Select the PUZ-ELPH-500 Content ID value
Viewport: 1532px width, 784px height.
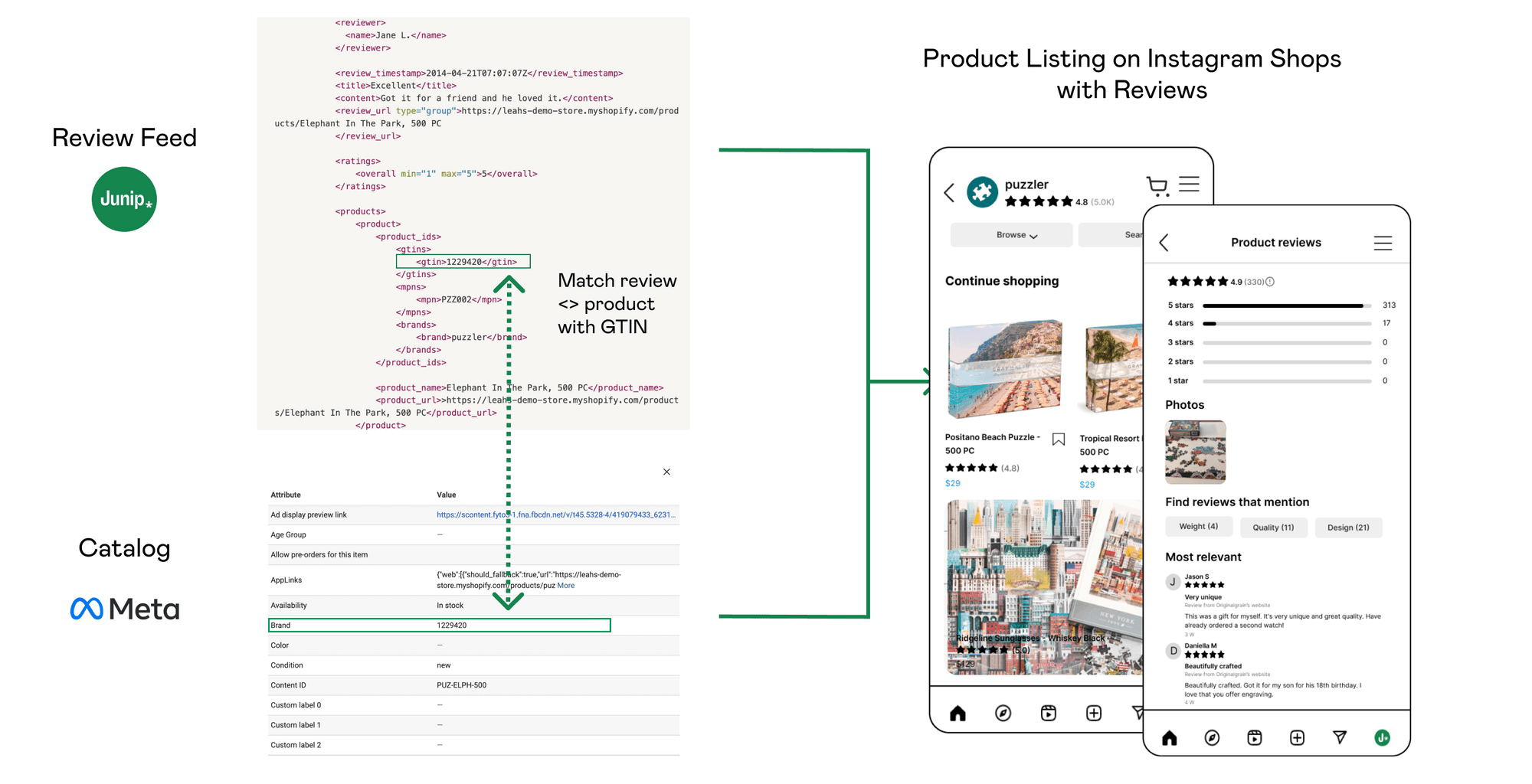pyautogui.click(x=461, y=685)
